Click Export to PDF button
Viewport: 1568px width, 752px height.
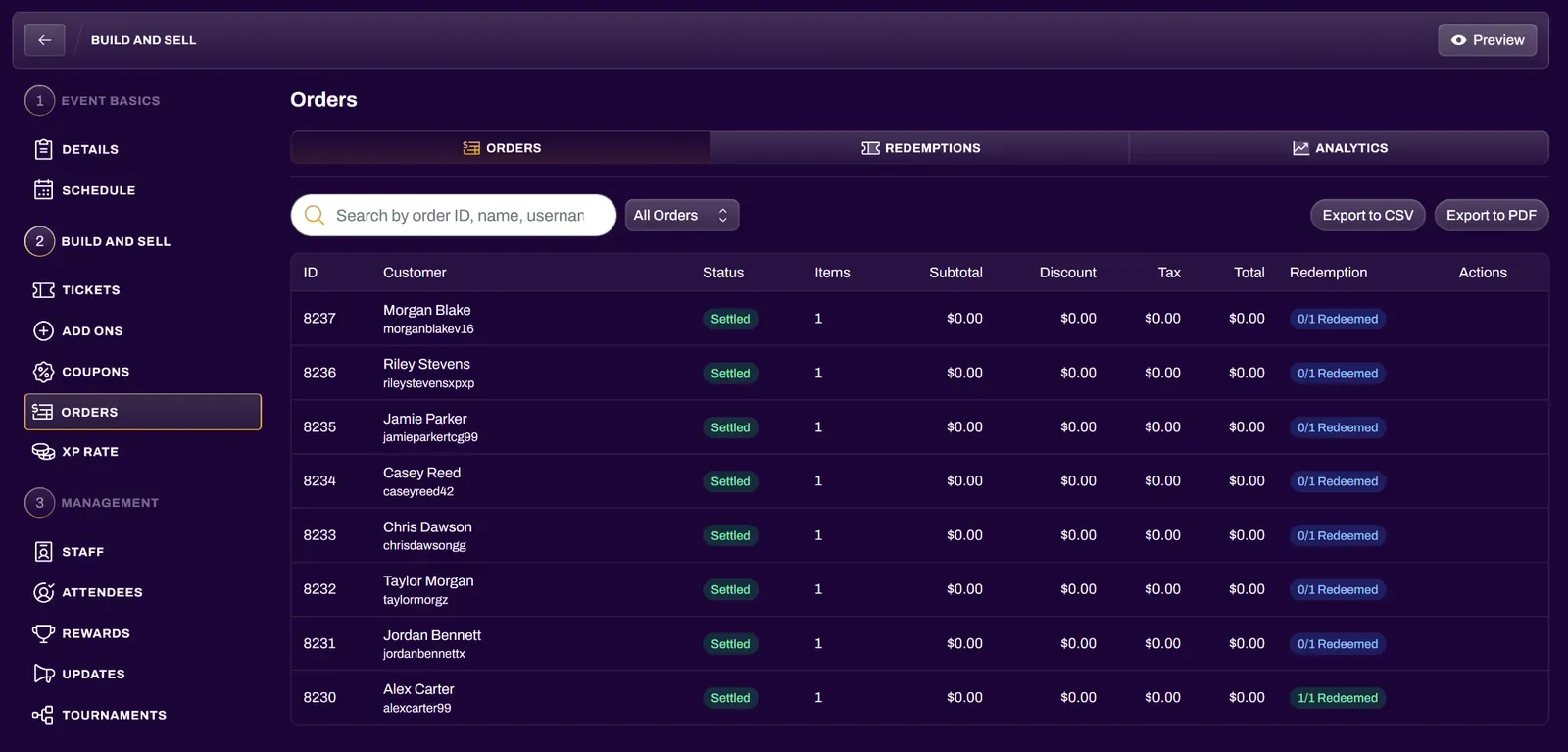pyautogui.click(x=1492, y=215)
